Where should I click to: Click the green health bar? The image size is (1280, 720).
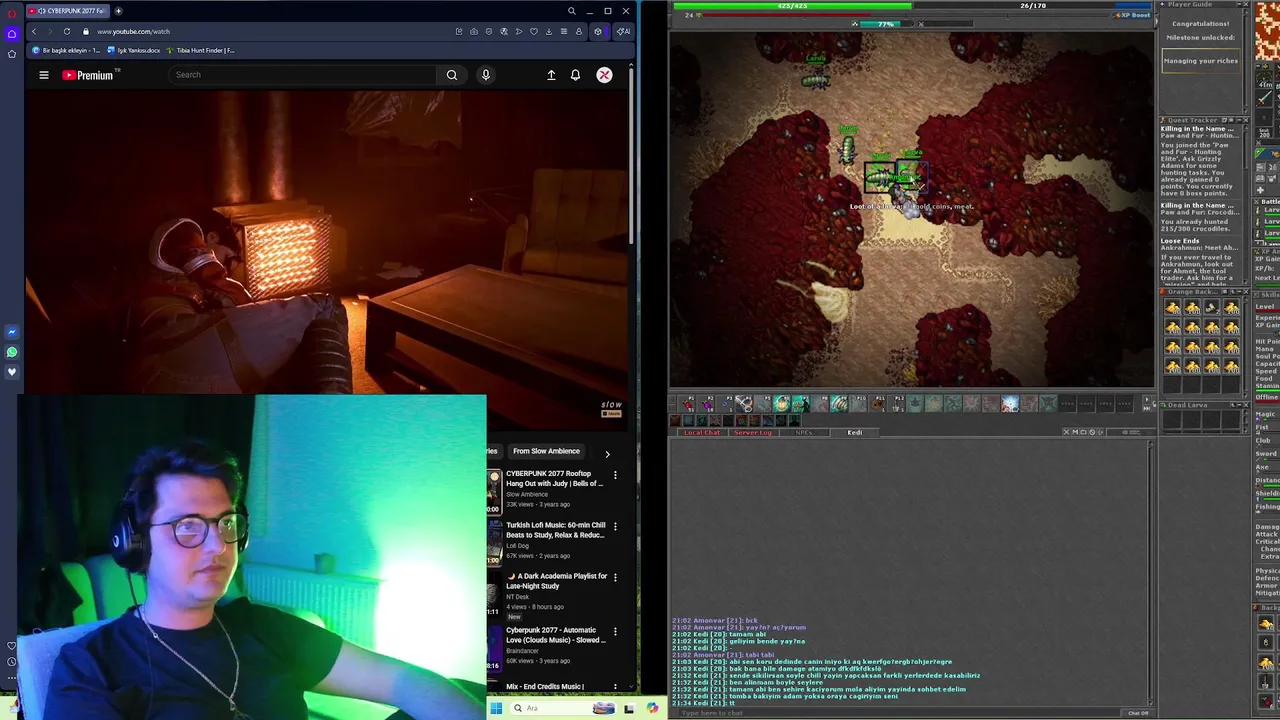tap(792, 6)
